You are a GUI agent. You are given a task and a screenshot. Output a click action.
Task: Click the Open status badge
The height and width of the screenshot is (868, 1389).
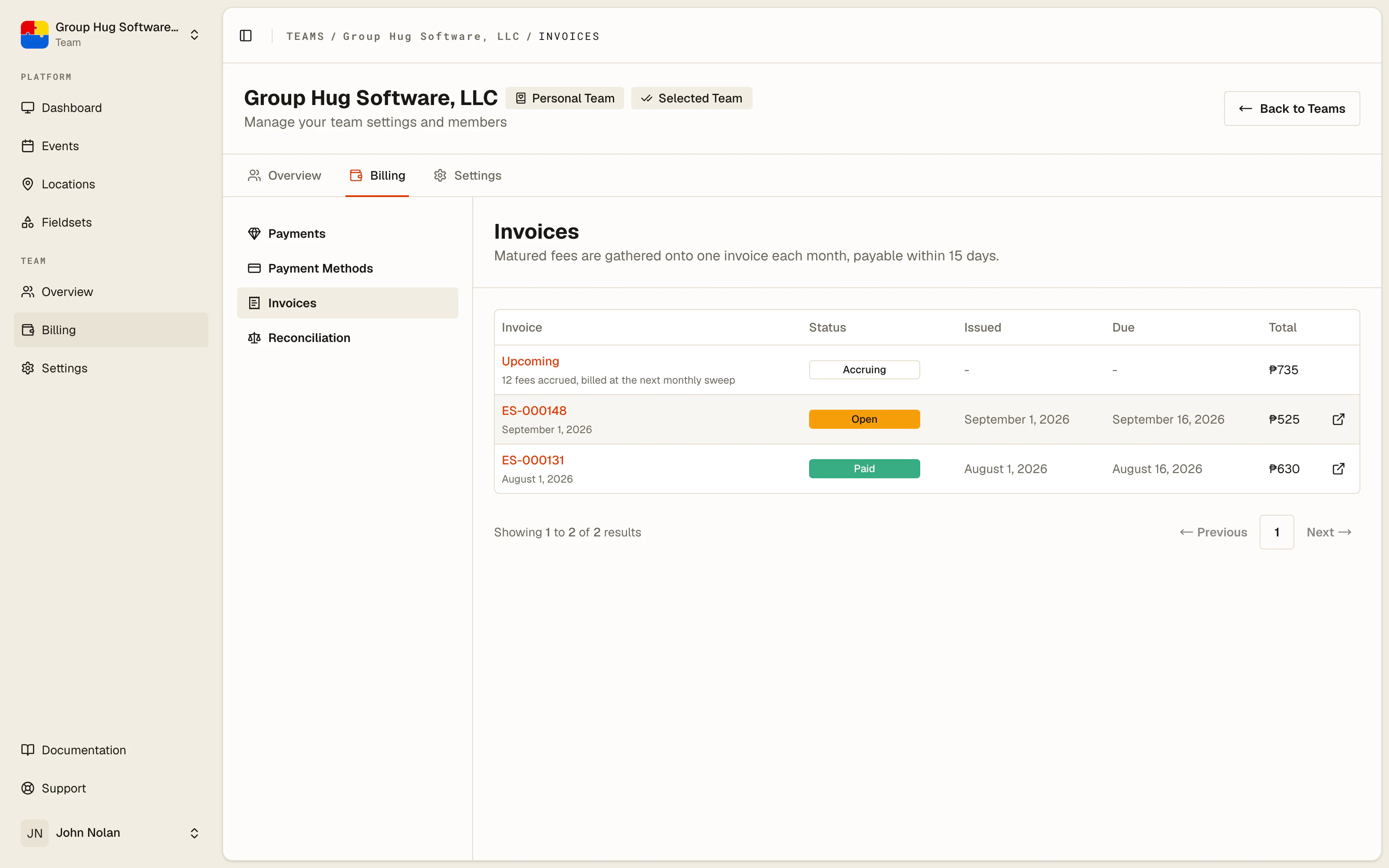(x=864, y=419)
